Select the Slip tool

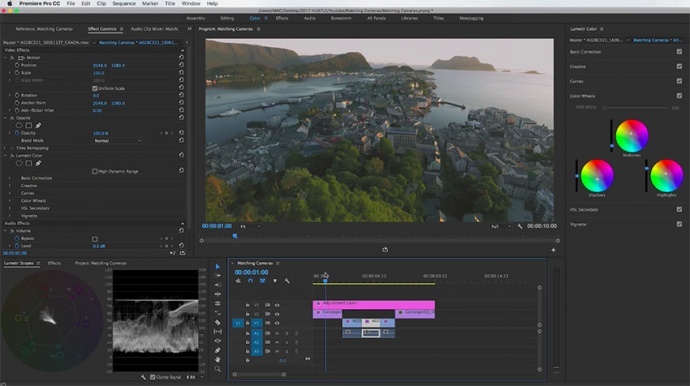217,331
